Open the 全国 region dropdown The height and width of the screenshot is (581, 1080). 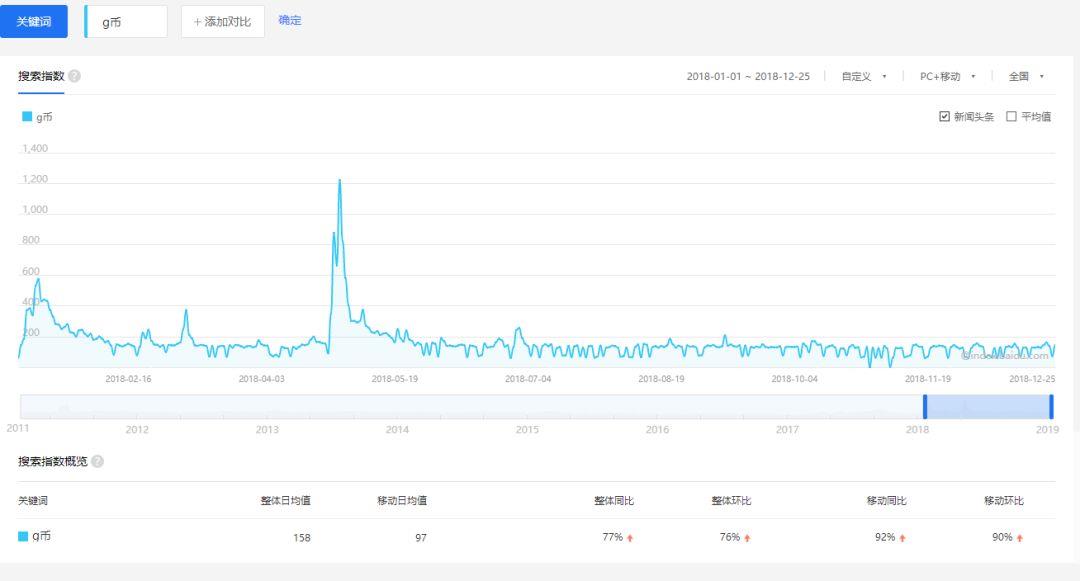[1026, 76]
